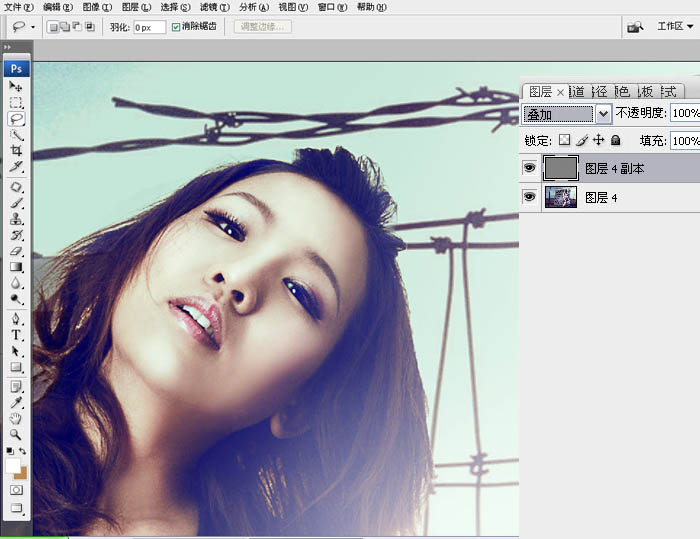Open the Lasso tool preset picker dropdown
This screenshot has width=700, height=539.
(25, 27)
